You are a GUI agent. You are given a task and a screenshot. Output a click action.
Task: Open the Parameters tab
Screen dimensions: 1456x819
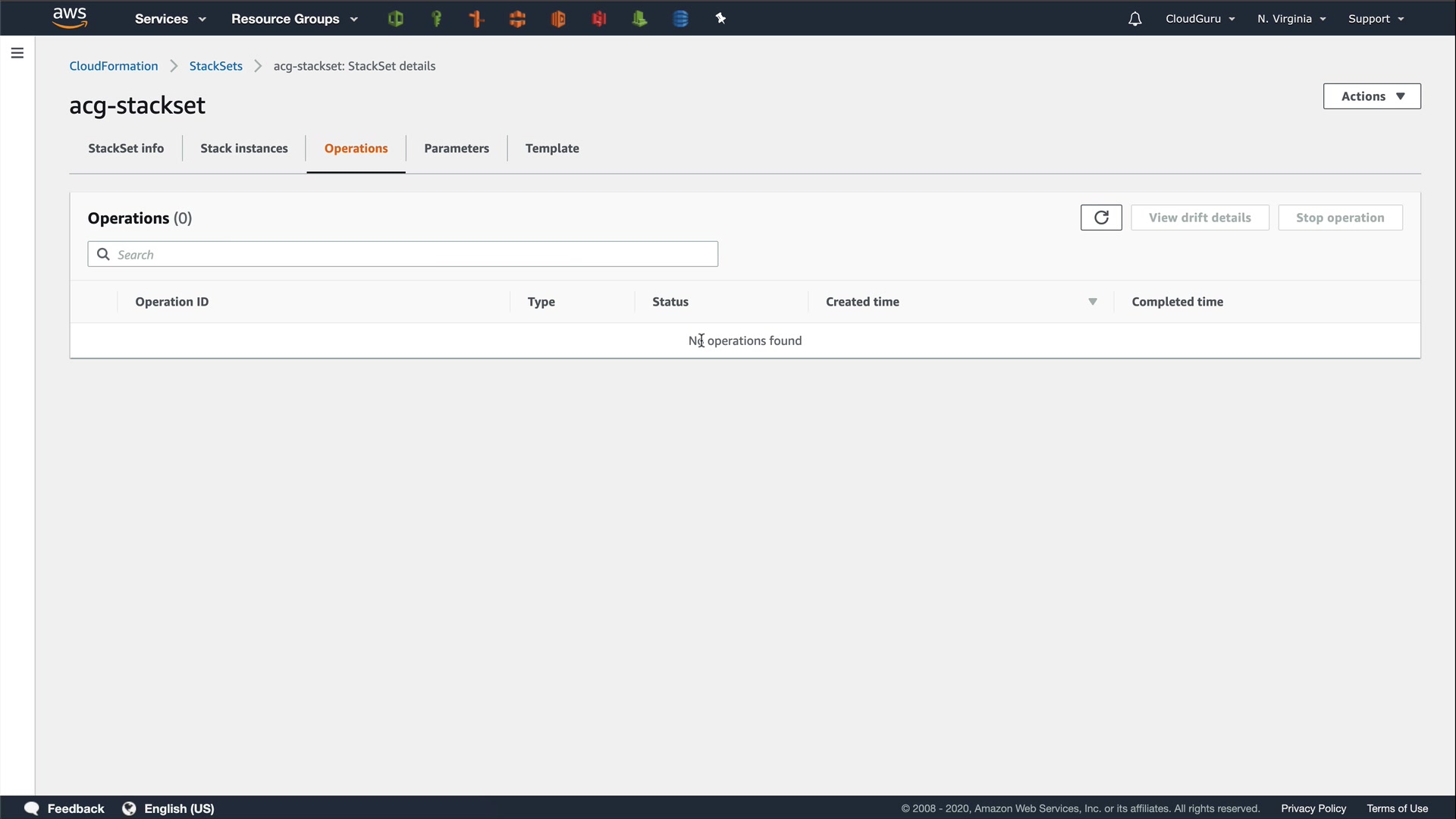coord(457,149)
